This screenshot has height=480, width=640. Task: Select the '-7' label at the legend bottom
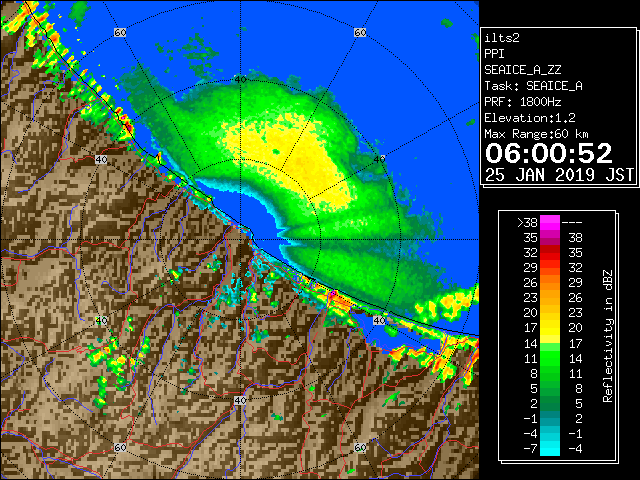pyautogui.click(x=530, y=449)
